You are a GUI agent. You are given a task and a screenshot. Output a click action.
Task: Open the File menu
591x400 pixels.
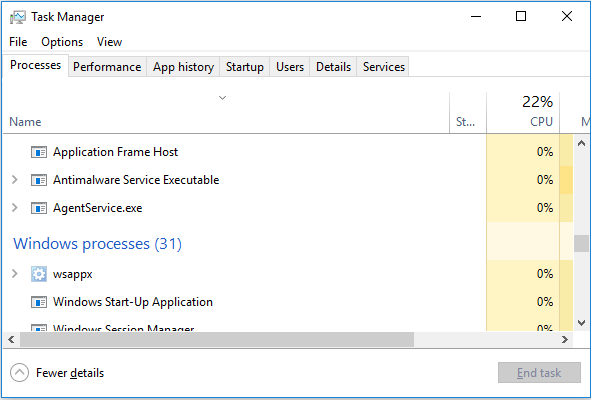coord(18,42)
